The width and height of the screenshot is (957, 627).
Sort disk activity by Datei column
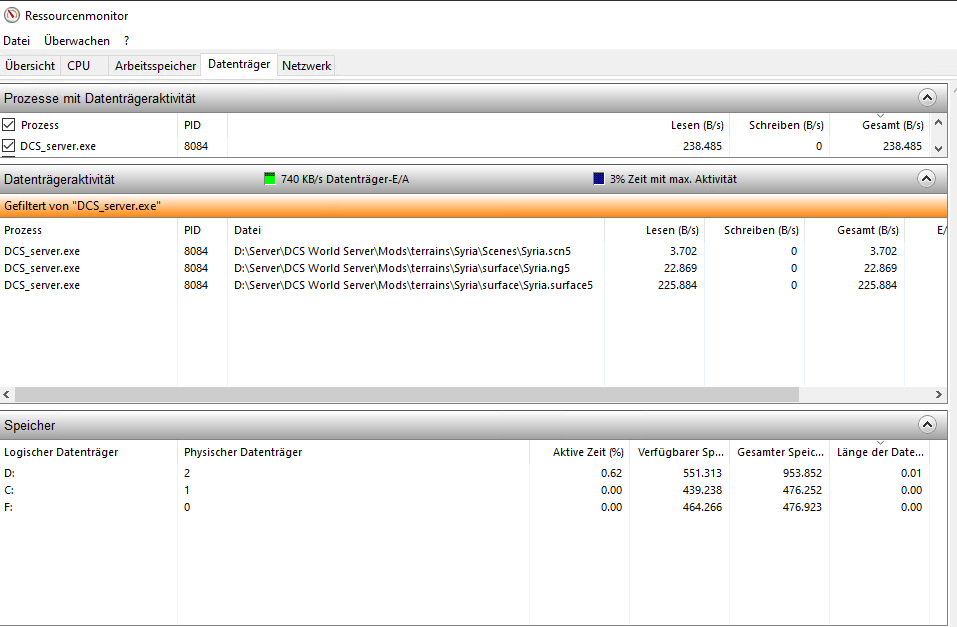[x=247, y=230]
